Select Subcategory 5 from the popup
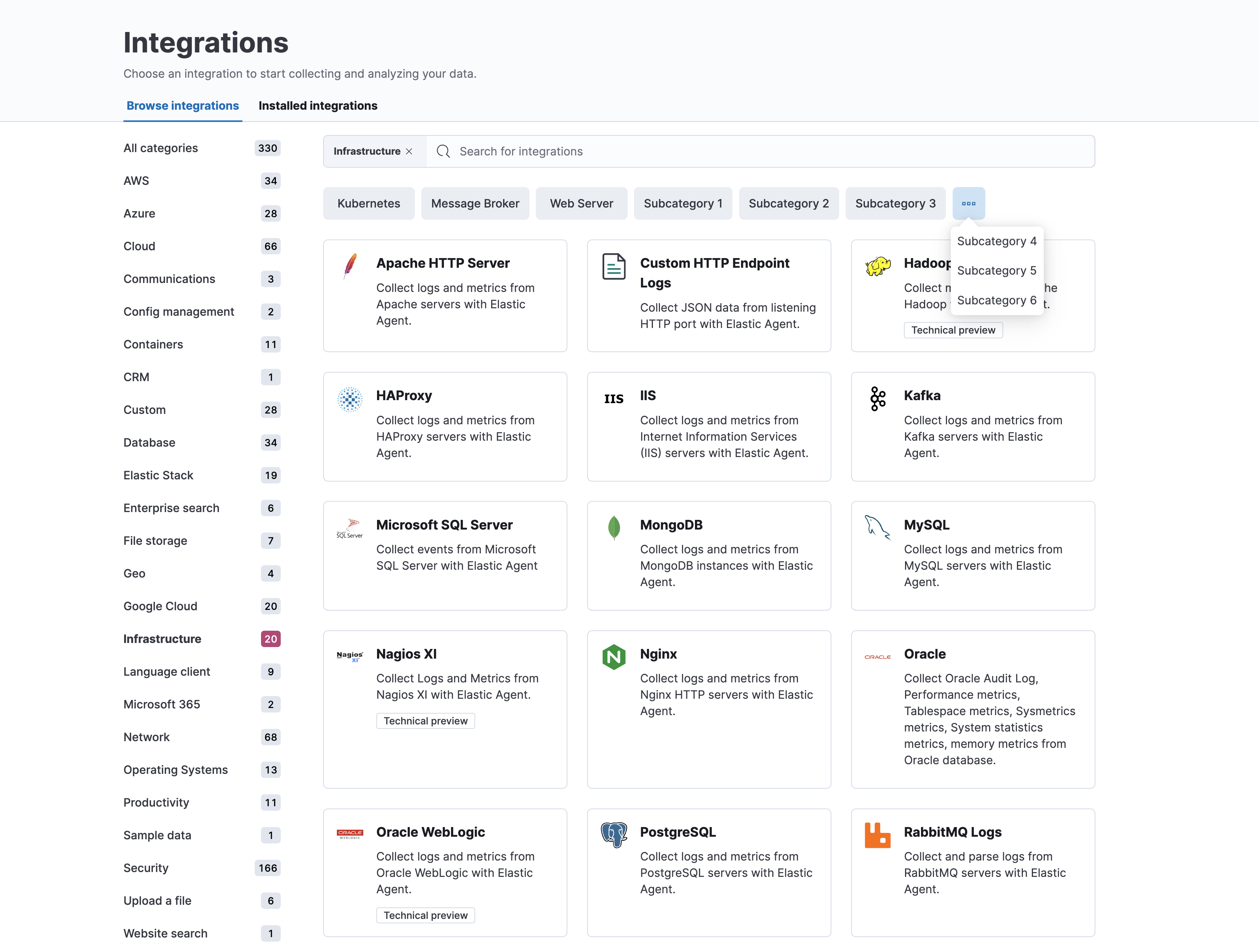 click(x=996, y=270)
